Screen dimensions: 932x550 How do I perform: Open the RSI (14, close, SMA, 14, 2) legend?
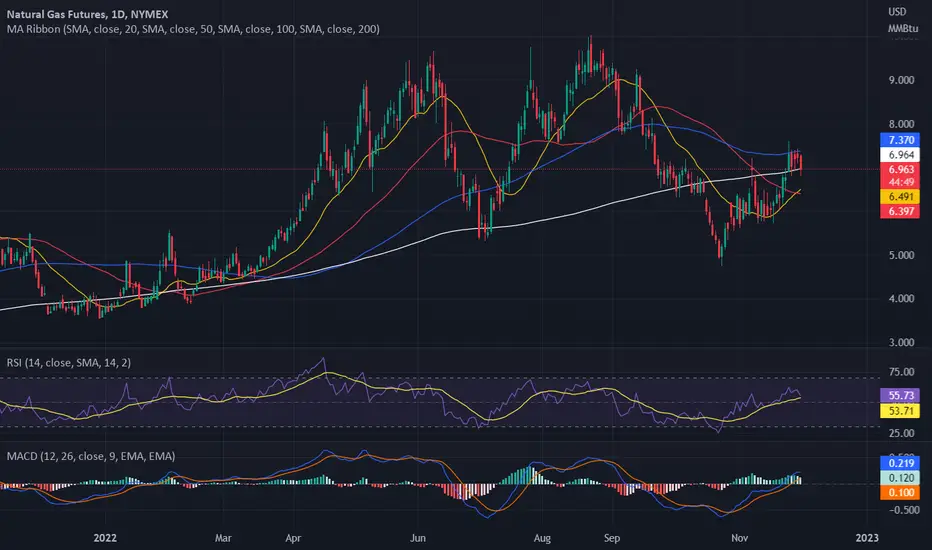[x=69, y=362]
